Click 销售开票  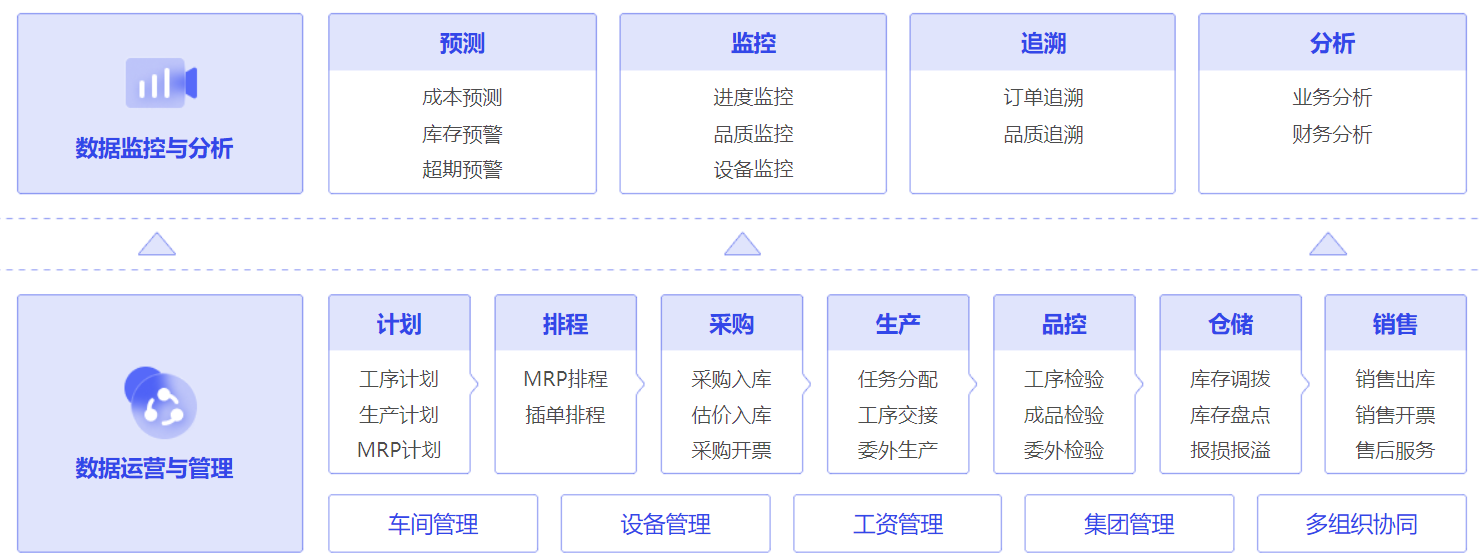(x=1395, y=415)
